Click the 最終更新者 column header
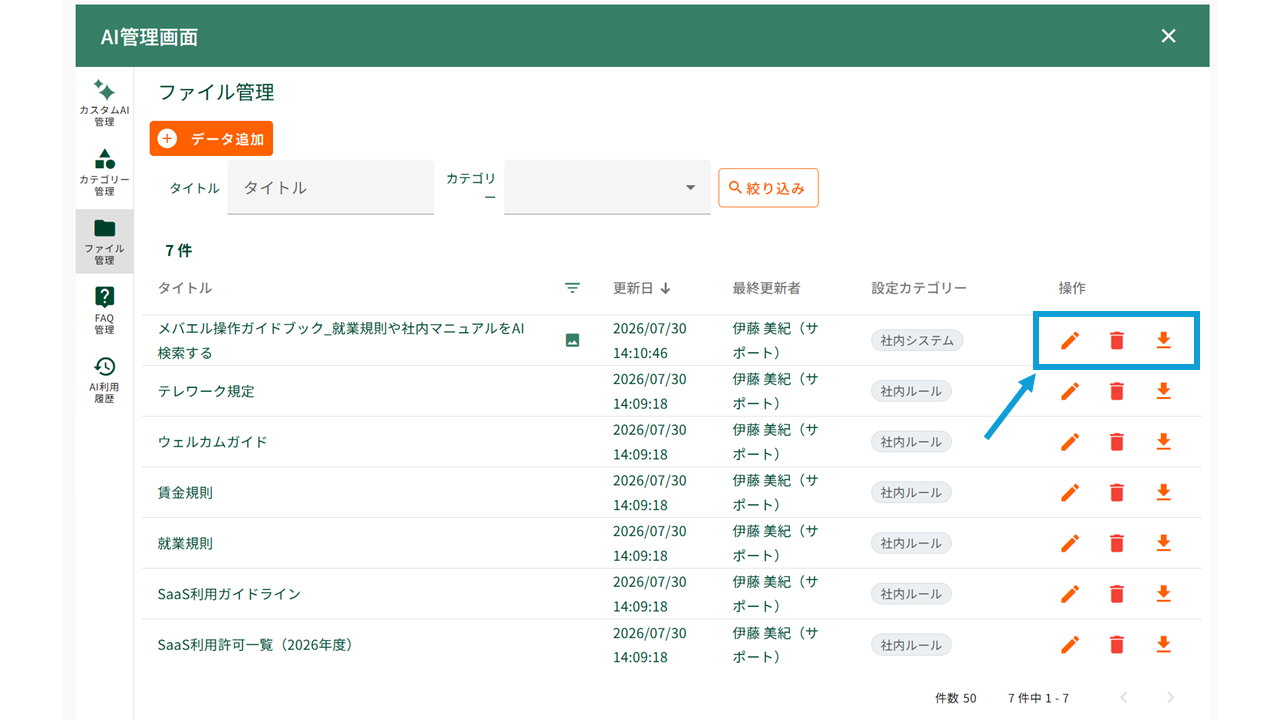Viewport: 1280px width, 720px height. click(766, 288)
